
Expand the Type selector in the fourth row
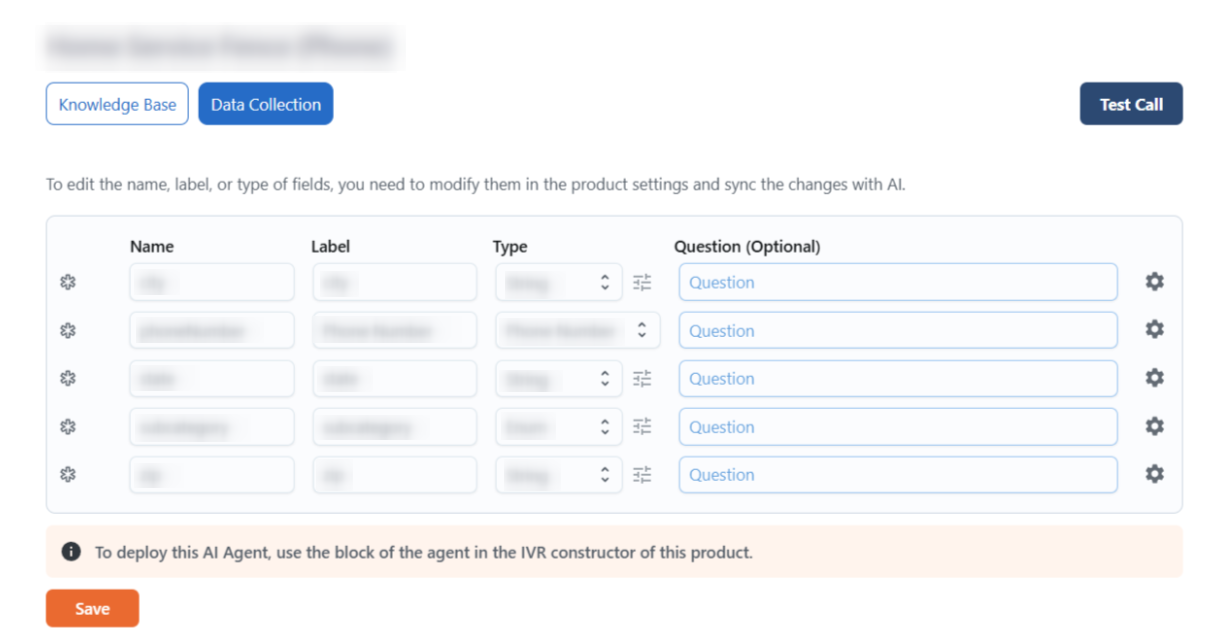(558, 427)
